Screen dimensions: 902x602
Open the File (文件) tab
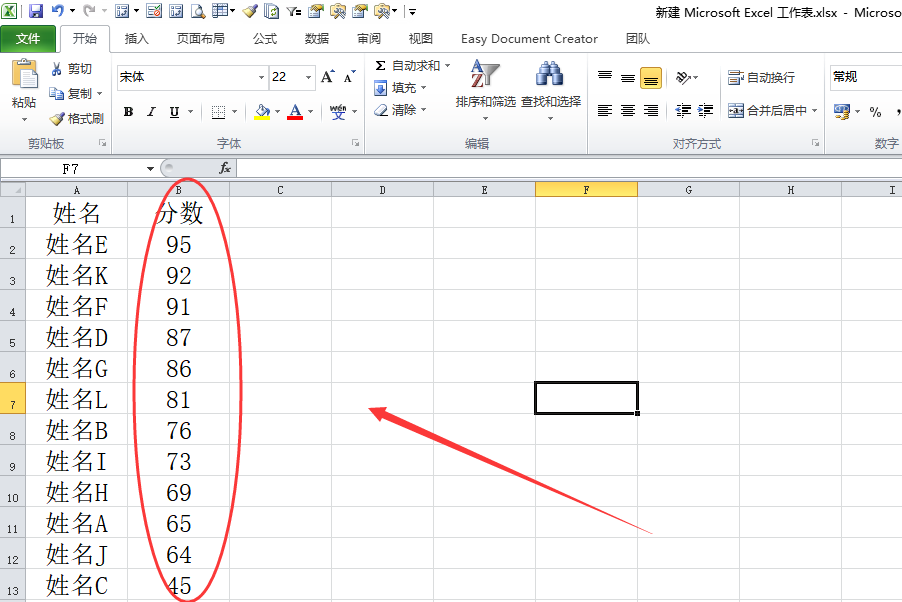28,39
